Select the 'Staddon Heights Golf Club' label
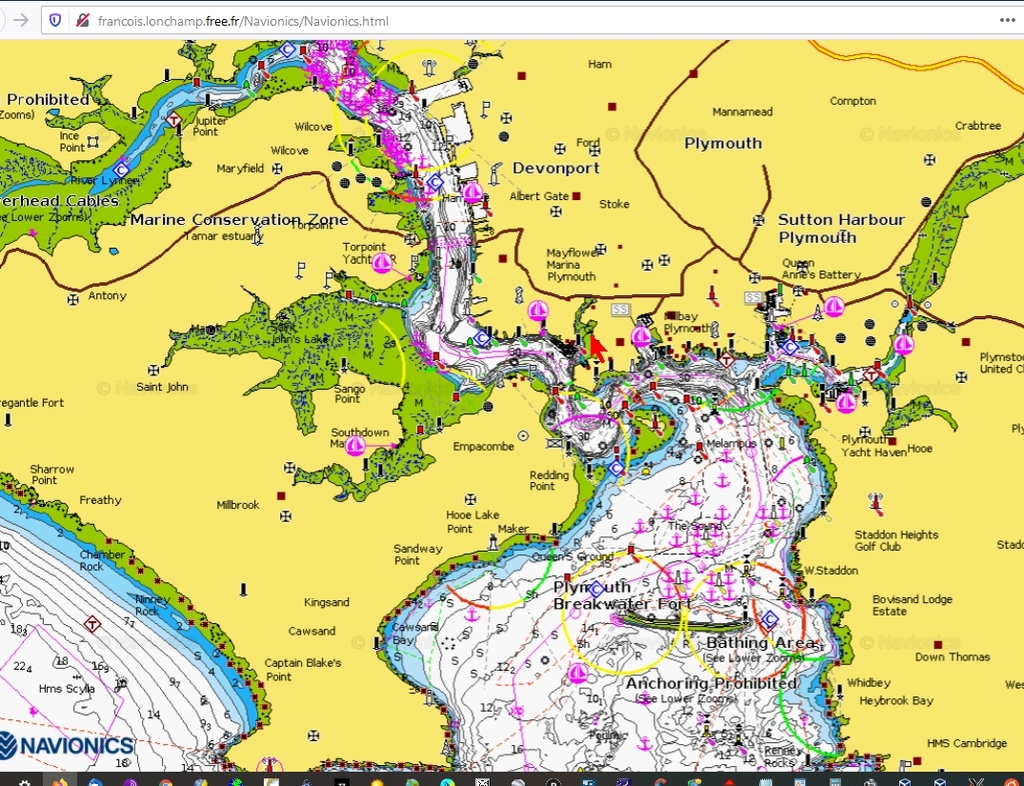The width and height of the screenshot is (1024, 786). [896, 541]
